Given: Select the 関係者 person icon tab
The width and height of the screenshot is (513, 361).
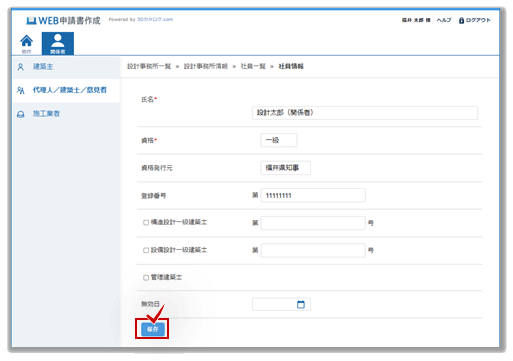Looking at the screenshot, I should 58,44.
